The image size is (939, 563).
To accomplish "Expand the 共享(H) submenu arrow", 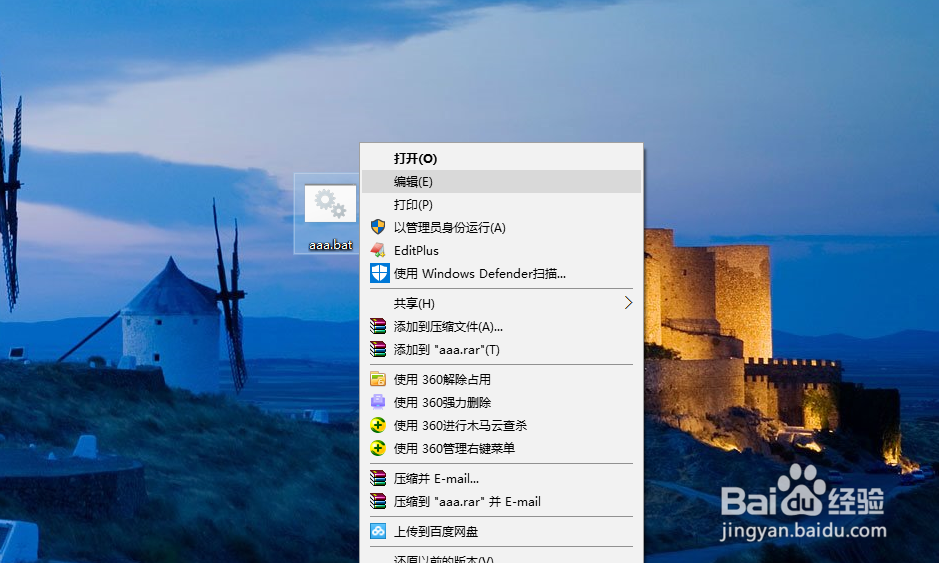I will click(x=628, y=303).
